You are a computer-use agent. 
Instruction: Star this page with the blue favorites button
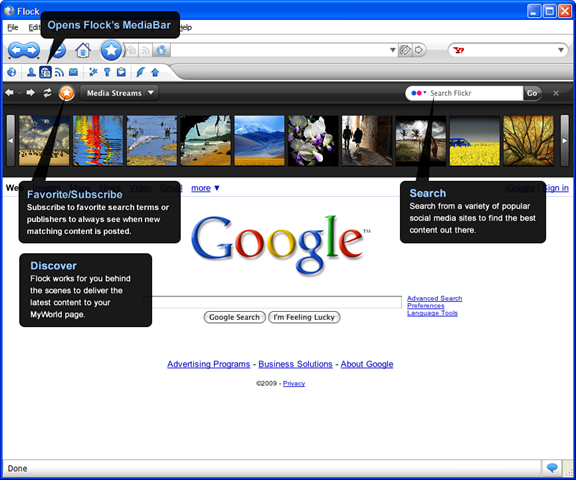[x=111, y=50]
